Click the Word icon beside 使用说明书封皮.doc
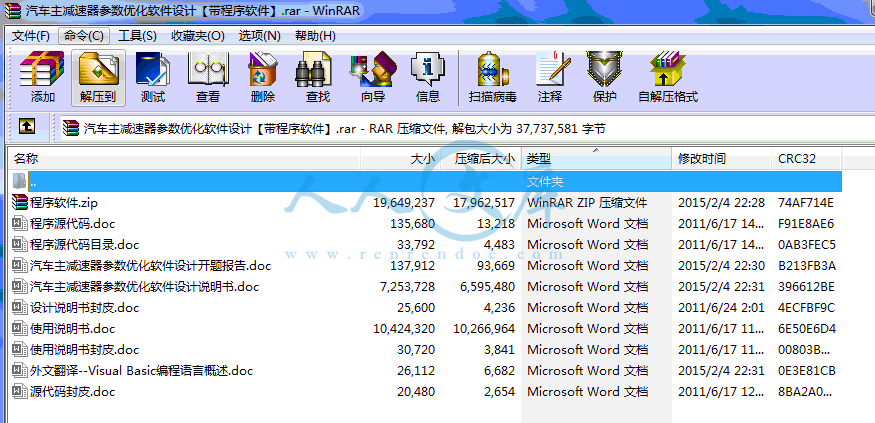 click(x=20, y=350)
